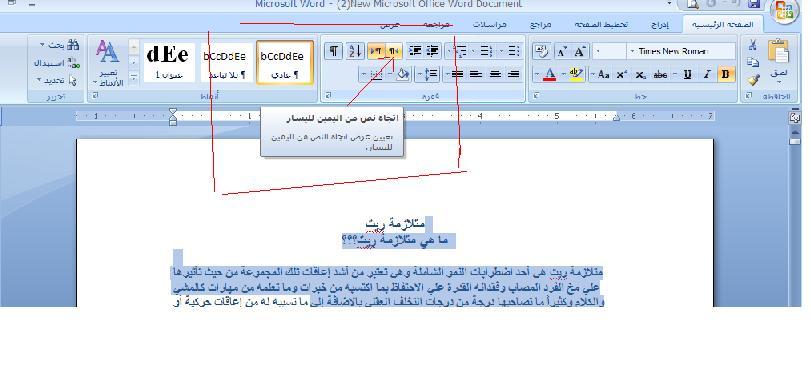Click the Grow Font icon
This screenshot has height=384, width=811.
click(580, 51)
